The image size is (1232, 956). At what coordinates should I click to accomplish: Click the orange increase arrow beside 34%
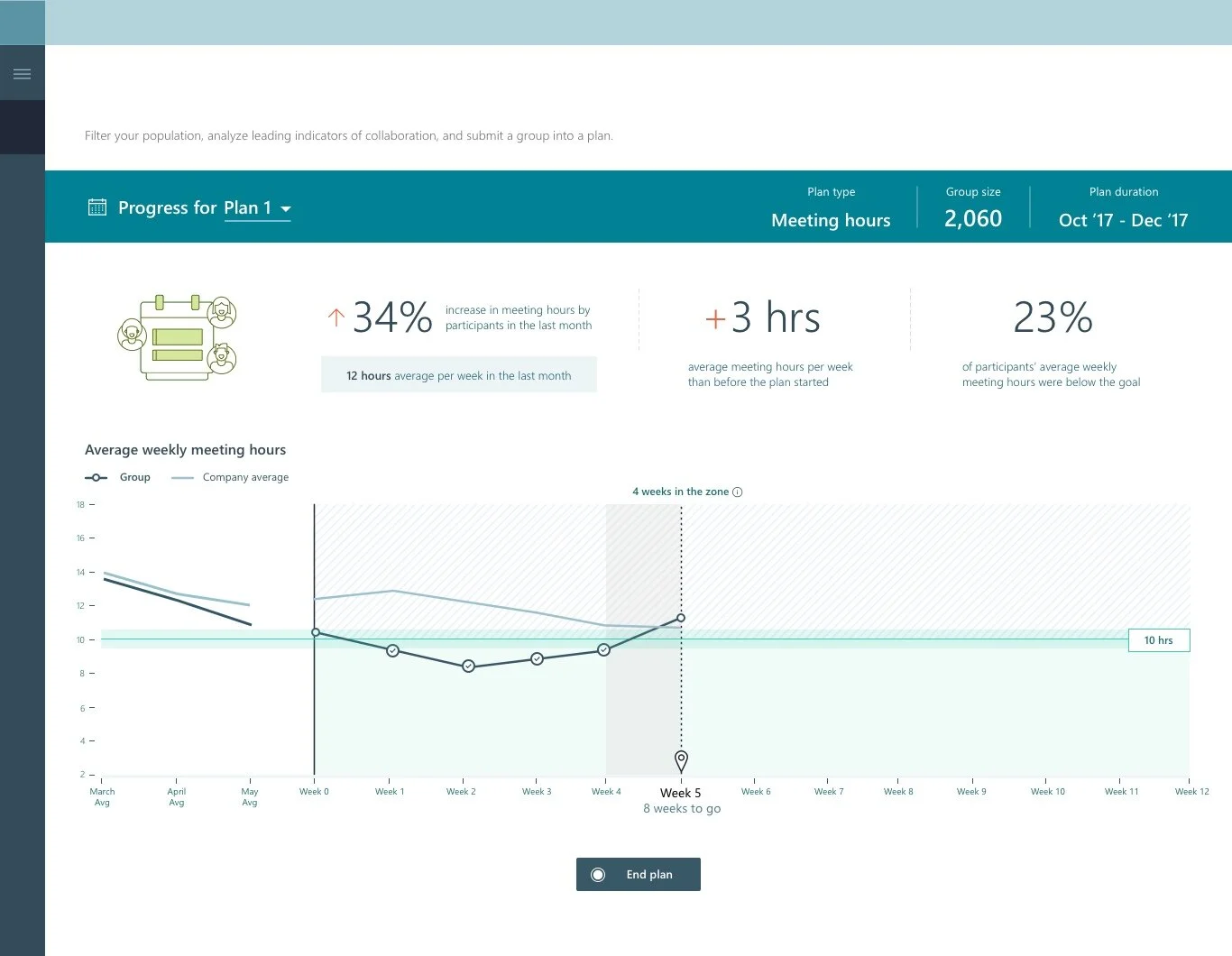coord(336,317)
